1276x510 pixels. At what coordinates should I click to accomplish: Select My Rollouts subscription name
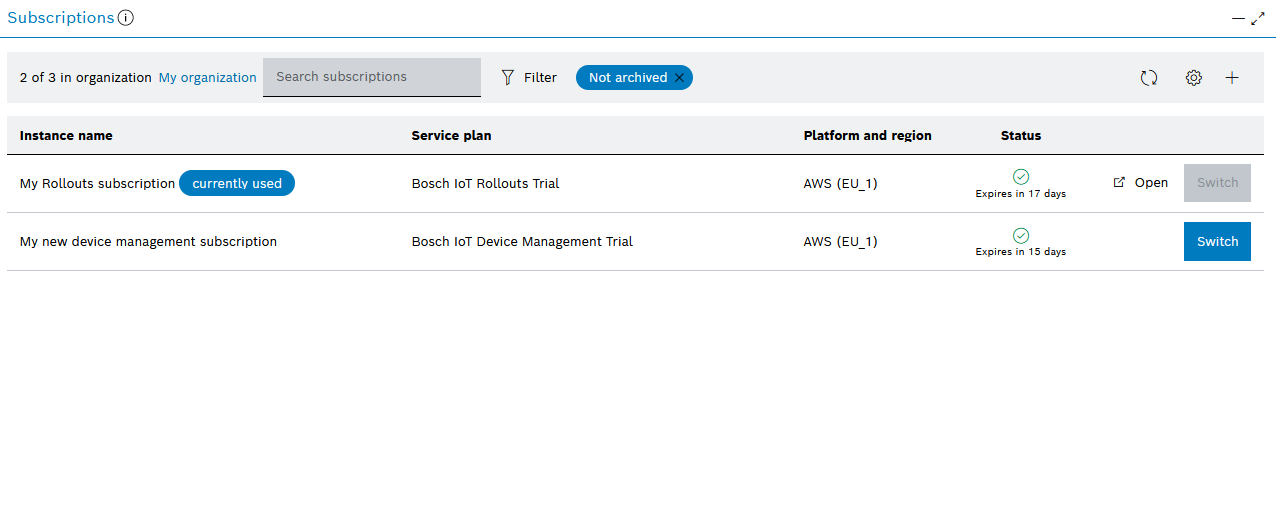point(97,184)
